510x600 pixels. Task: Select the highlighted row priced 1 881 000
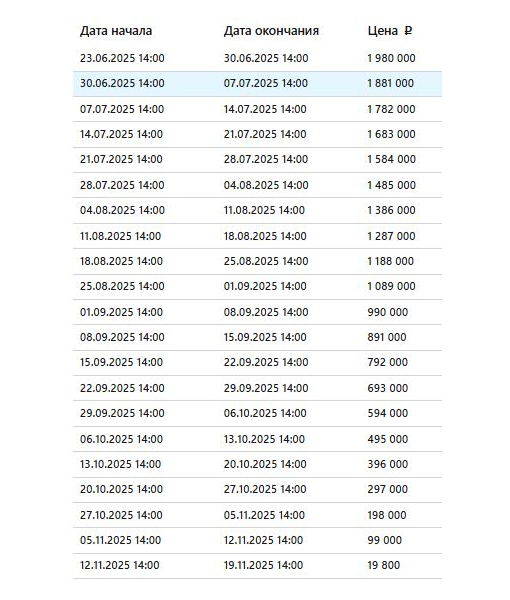pos(257,83)
